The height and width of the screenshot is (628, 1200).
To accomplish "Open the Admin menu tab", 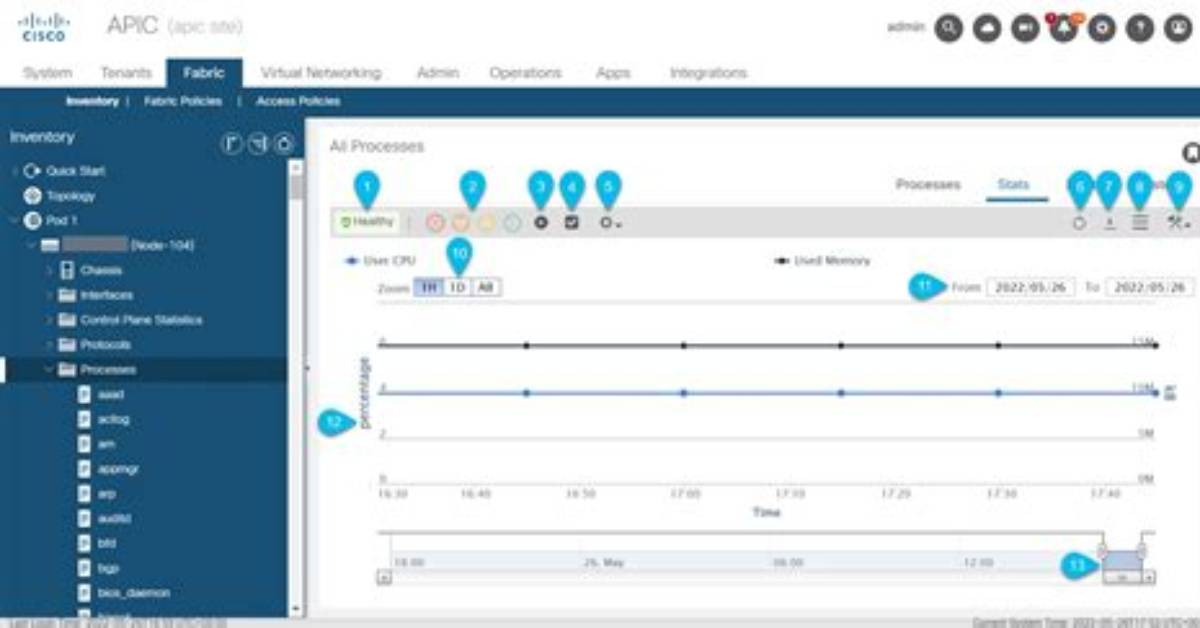I will (x=438, y=73).
